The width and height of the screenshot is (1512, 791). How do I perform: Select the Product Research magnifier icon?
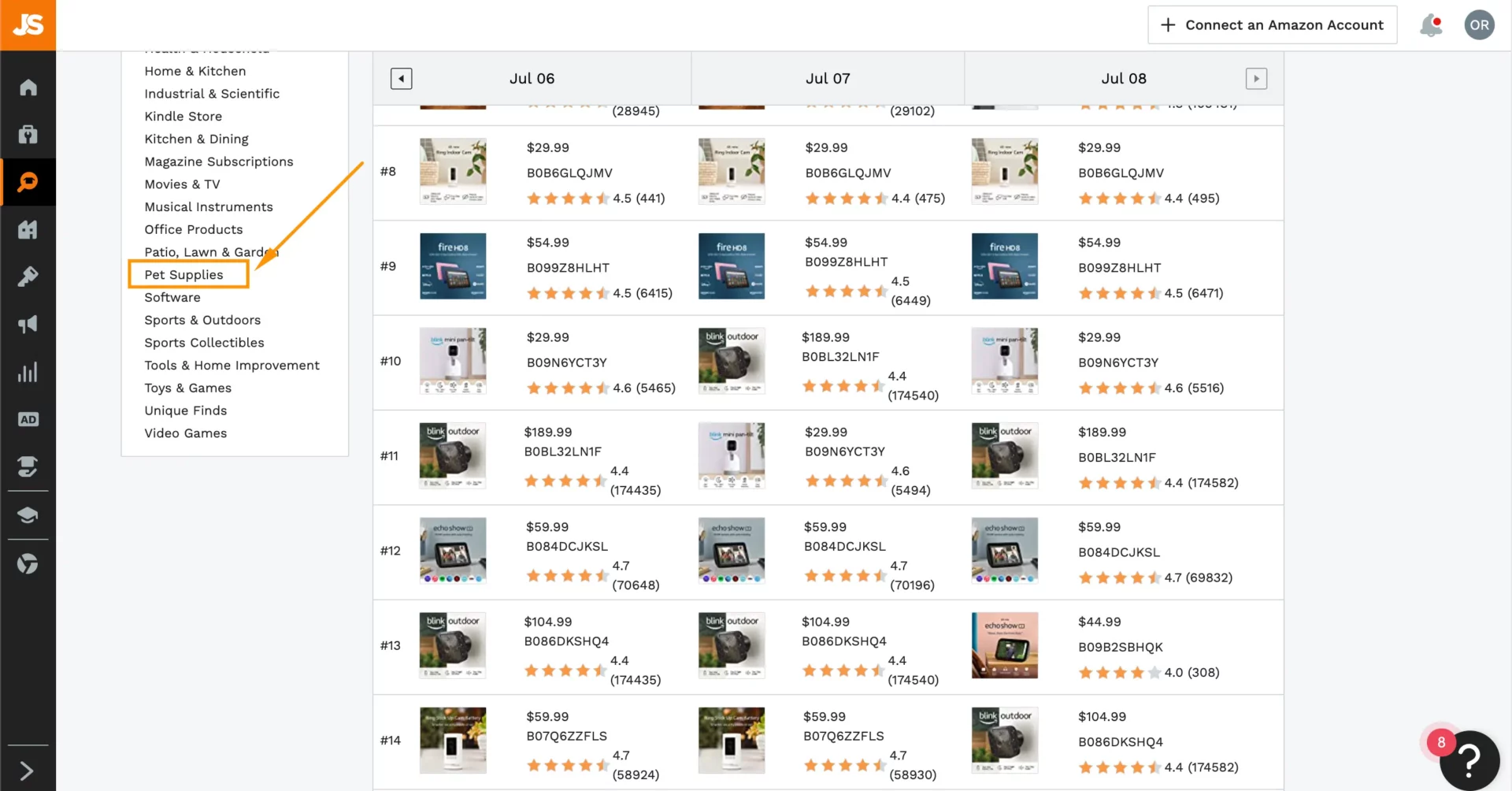coord(28,182)
